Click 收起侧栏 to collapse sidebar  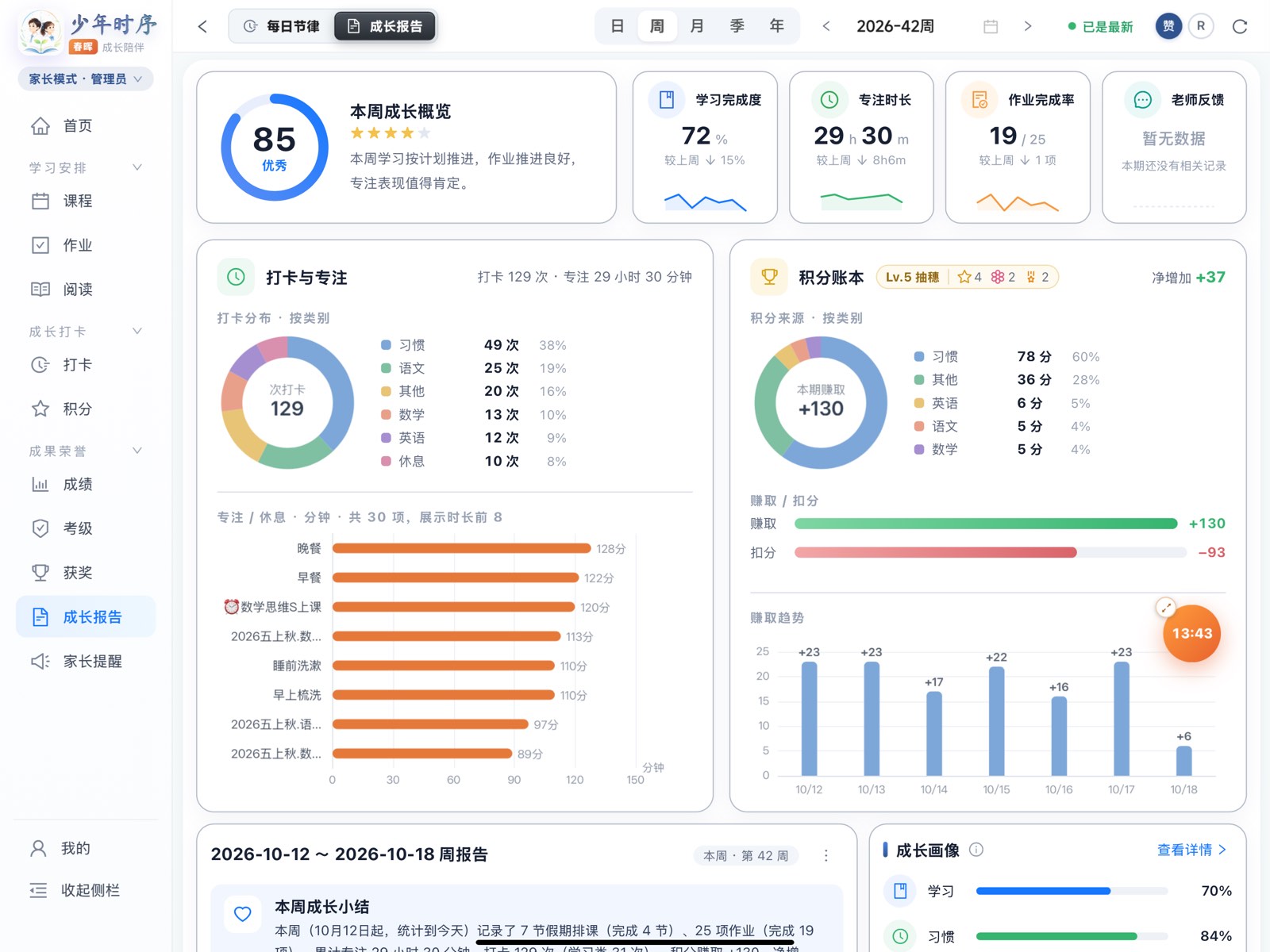click(86, 890)
